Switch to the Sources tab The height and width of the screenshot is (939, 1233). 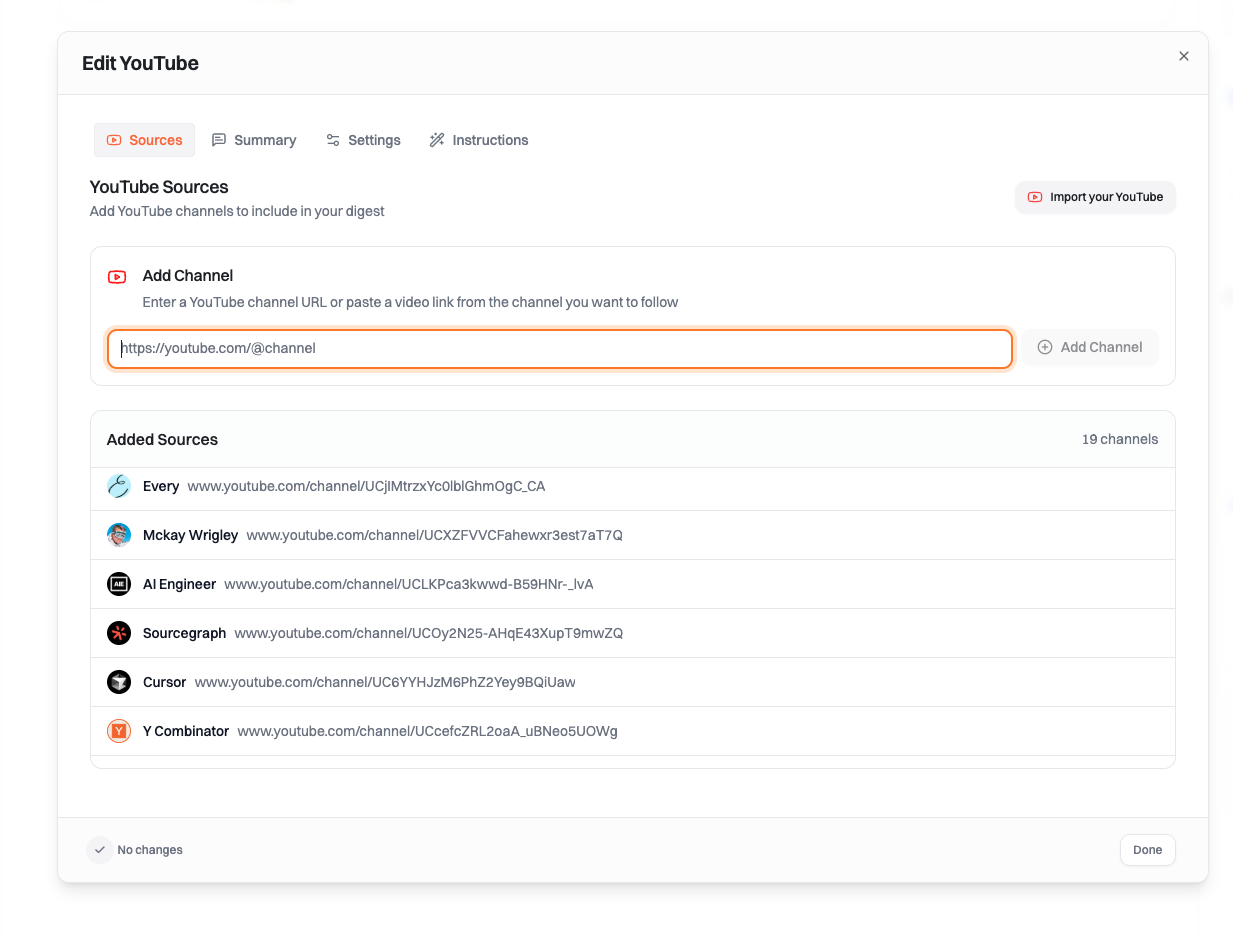(x=144, y=140)
